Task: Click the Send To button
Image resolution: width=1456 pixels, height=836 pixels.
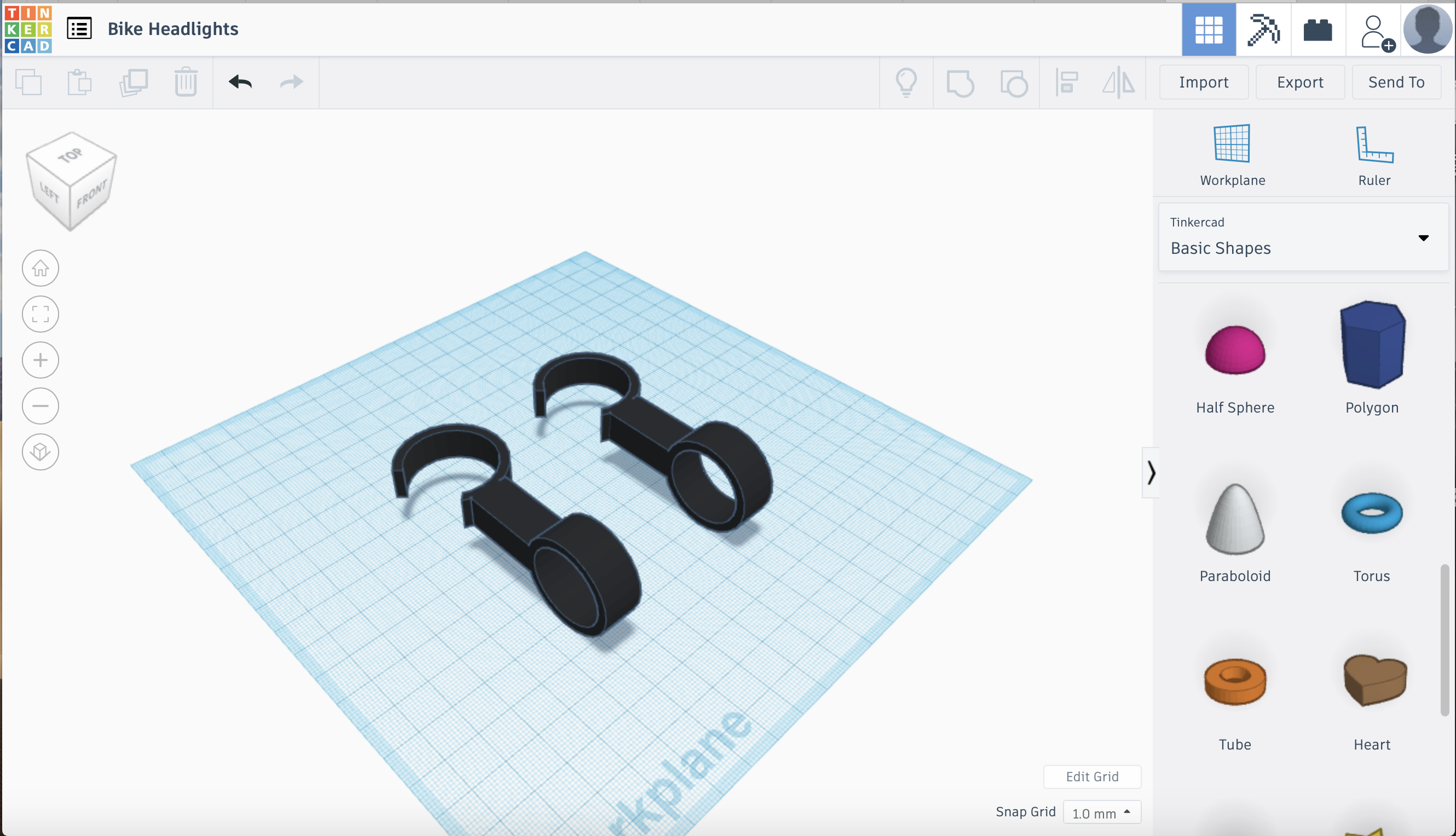Action: [x=1396, y=82]
